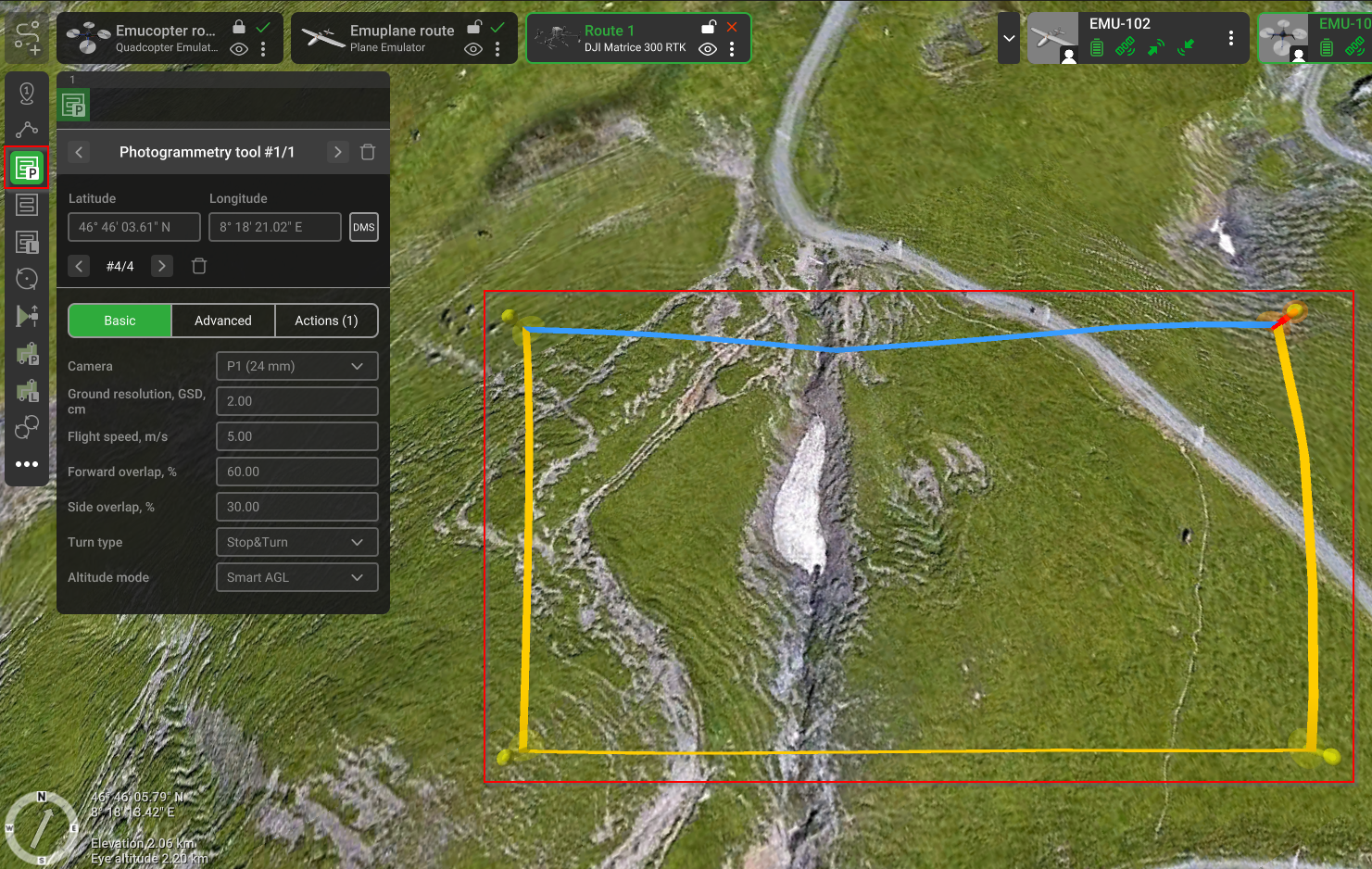Open more tools via three-dots icon

pyautogui.click(x=27, y=464)
